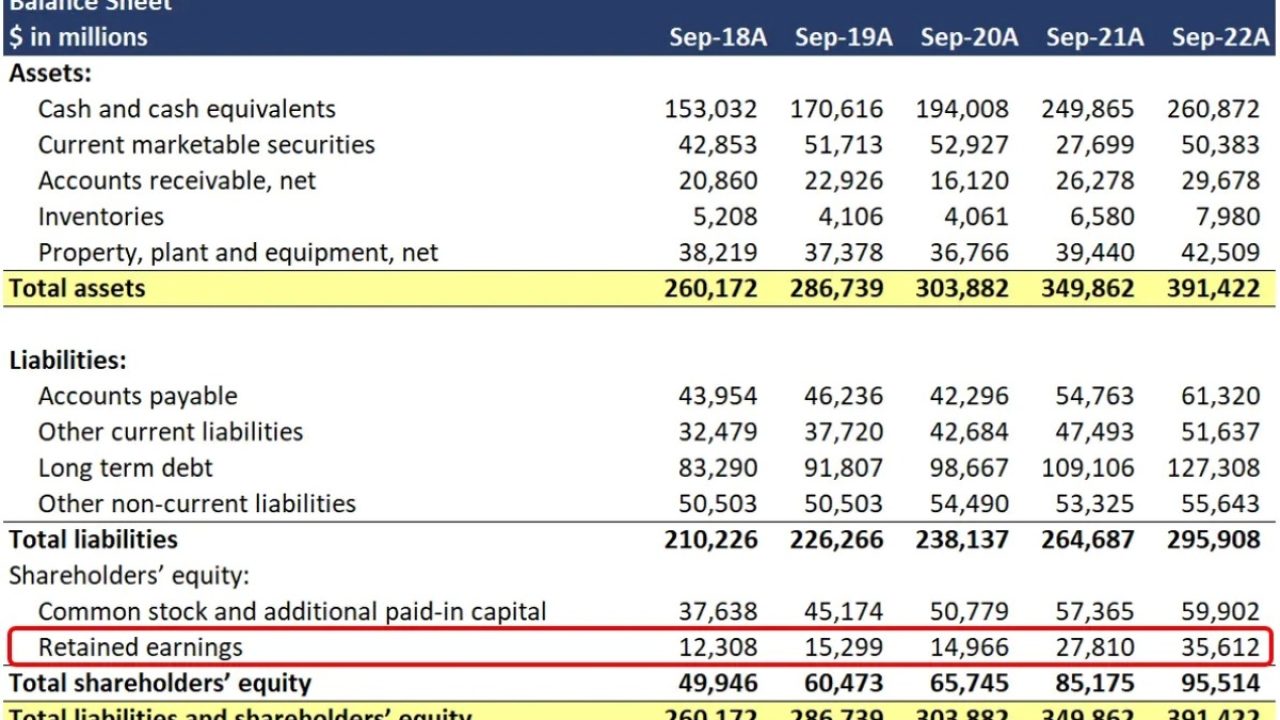Select Total shareholders' equity value 95,514
This screenshot has width=1280, height=720.
click(1220, 684)
